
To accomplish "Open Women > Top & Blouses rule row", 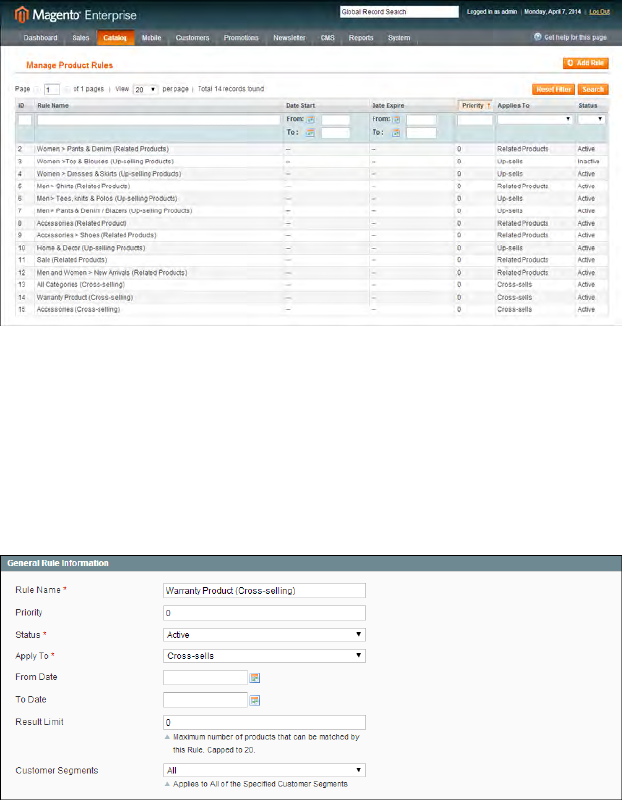I will (x=312, y=161).
